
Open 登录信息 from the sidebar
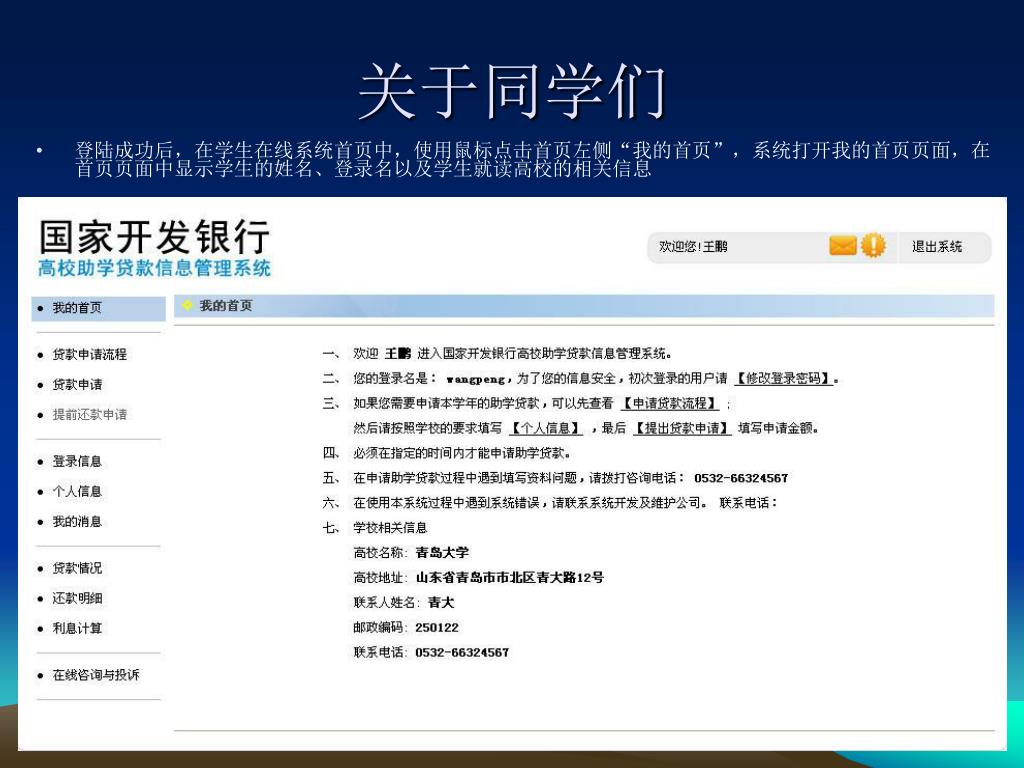[x=77, y=462]
